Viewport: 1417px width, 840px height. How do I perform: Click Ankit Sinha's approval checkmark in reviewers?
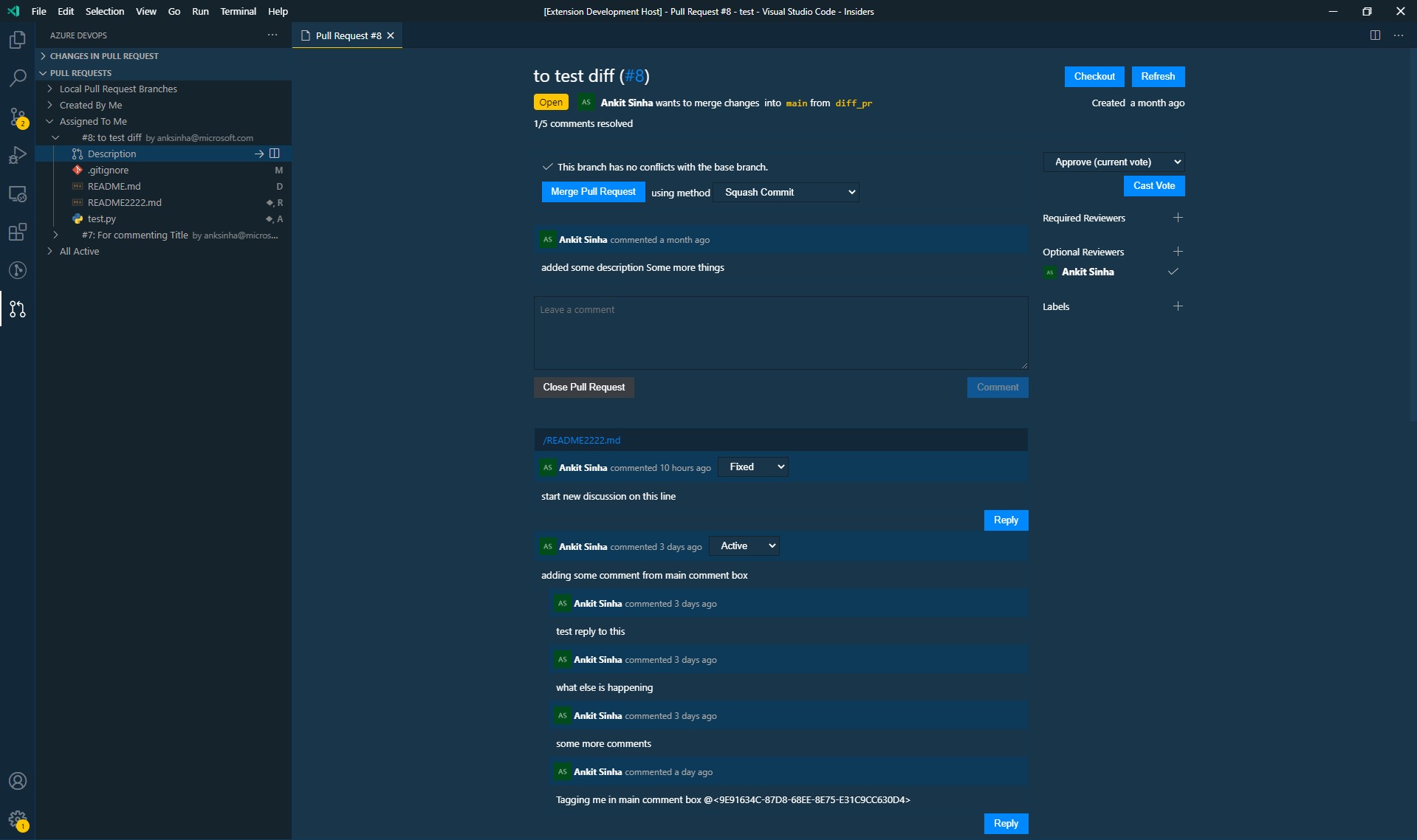(x=1173, y=272)
